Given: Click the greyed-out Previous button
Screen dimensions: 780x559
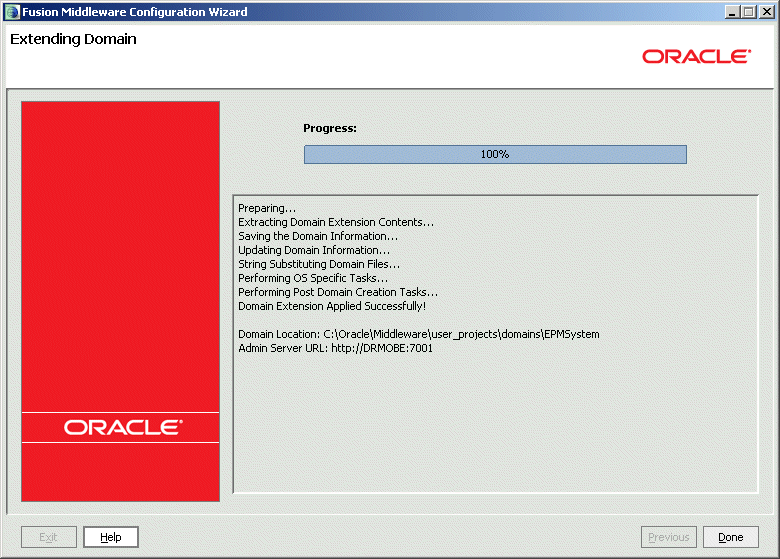Looking at the screenshot, I should (x=669, y=537).
